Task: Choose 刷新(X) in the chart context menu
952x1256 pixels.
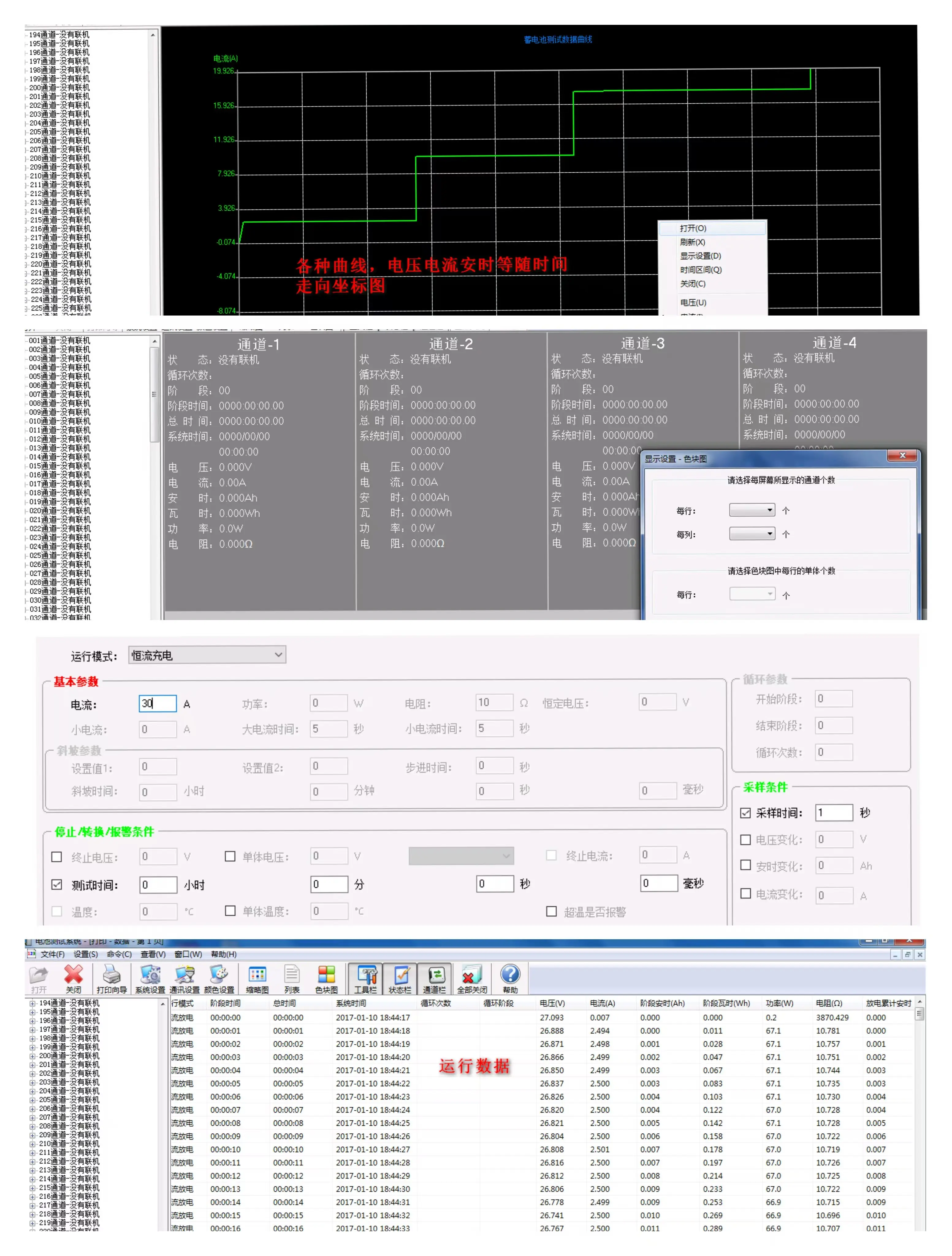Action: coord(712,242)
